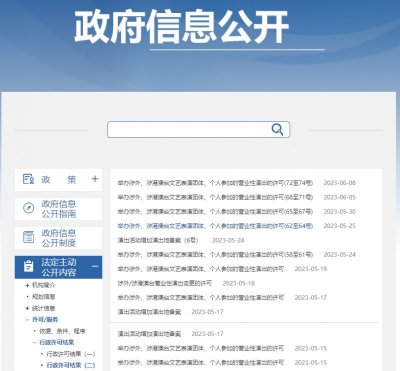The height and width of the screenshot is (371, 400).
Task: Click the 政策 document icon
Action: pos(28,179)
